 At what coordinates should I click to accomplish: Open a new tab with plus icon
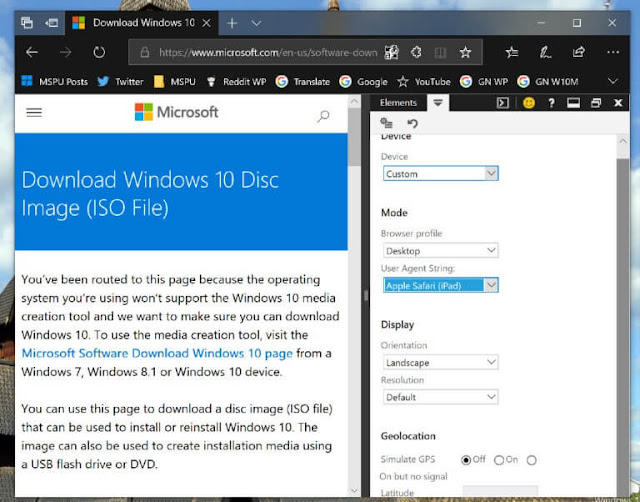point(232,23)
